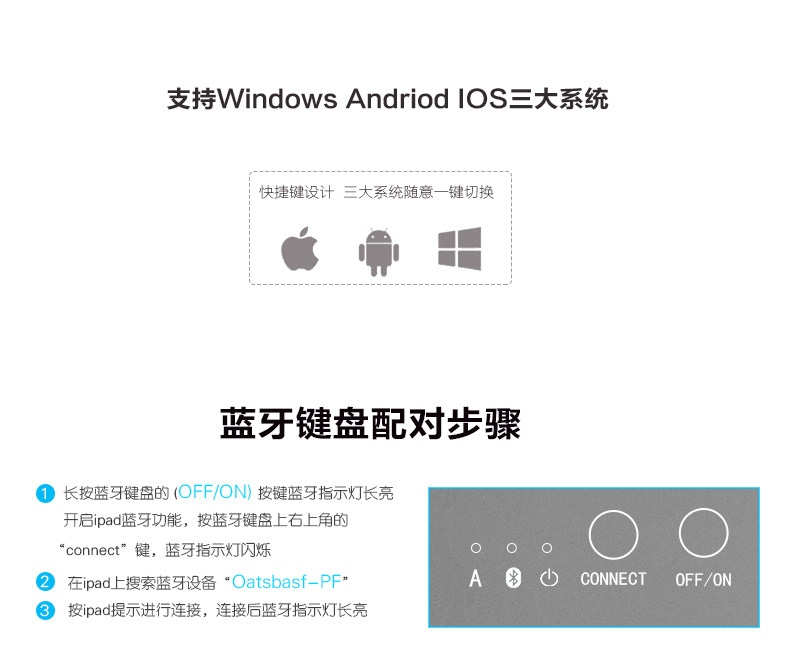Click the blue circled number 3 icon
Screen dimensions: 790x654
click(45, 611)
